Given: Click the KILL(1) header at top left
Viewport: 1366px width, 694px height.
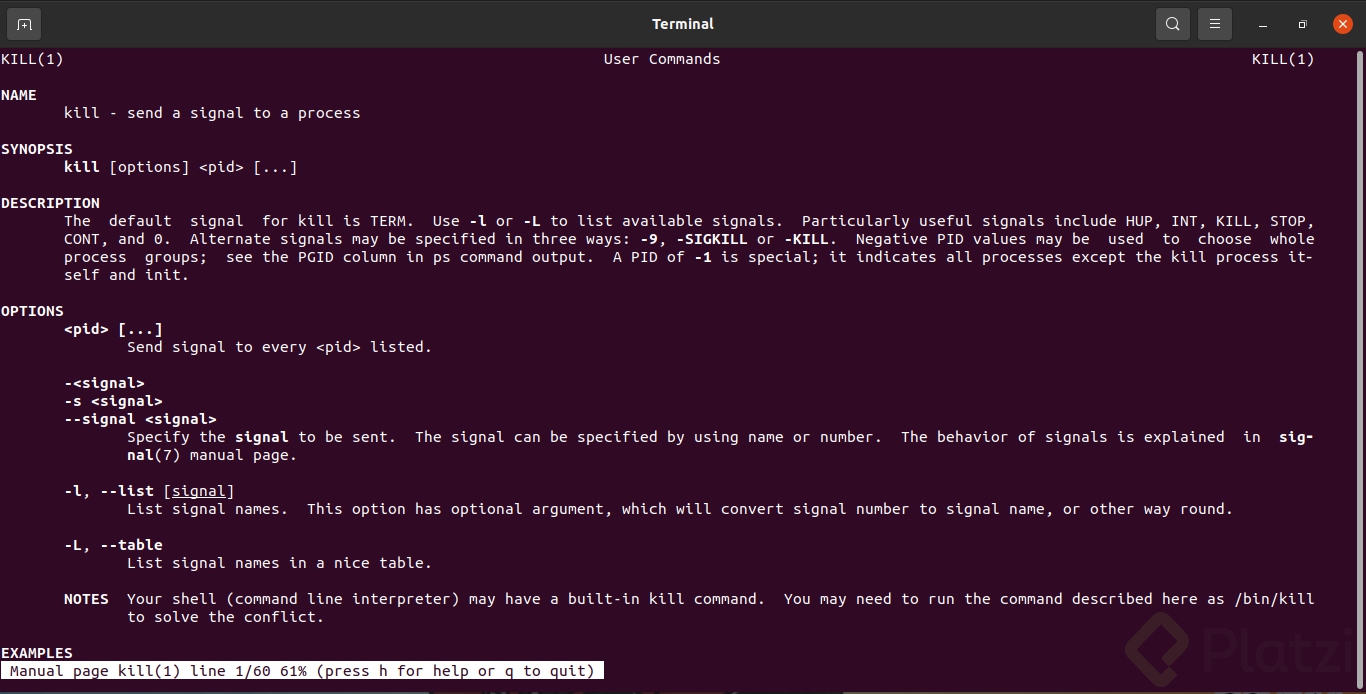Looking at the screenshot, I should point(32,59).
